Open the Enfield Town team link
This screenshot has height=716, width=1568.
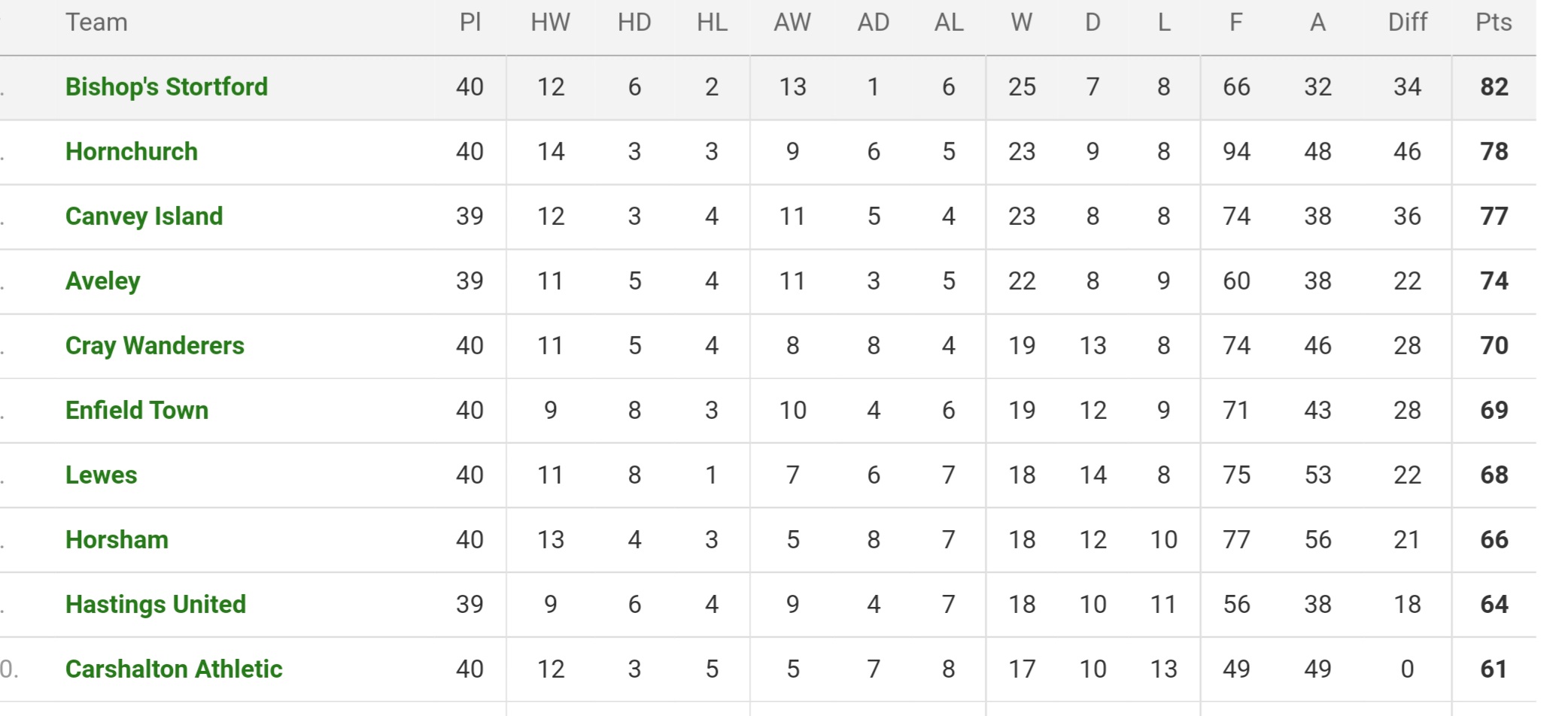(x=137, y=411)
